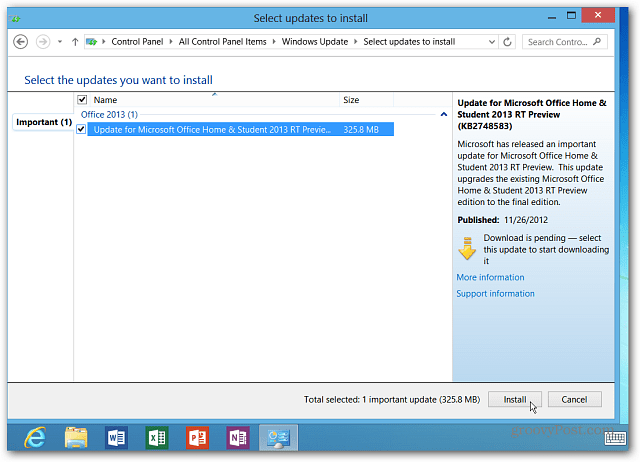The height and width of the screenshot is (462, 640).
Task: Open the address bar history dropdown
Action: [x=492, y=42]
